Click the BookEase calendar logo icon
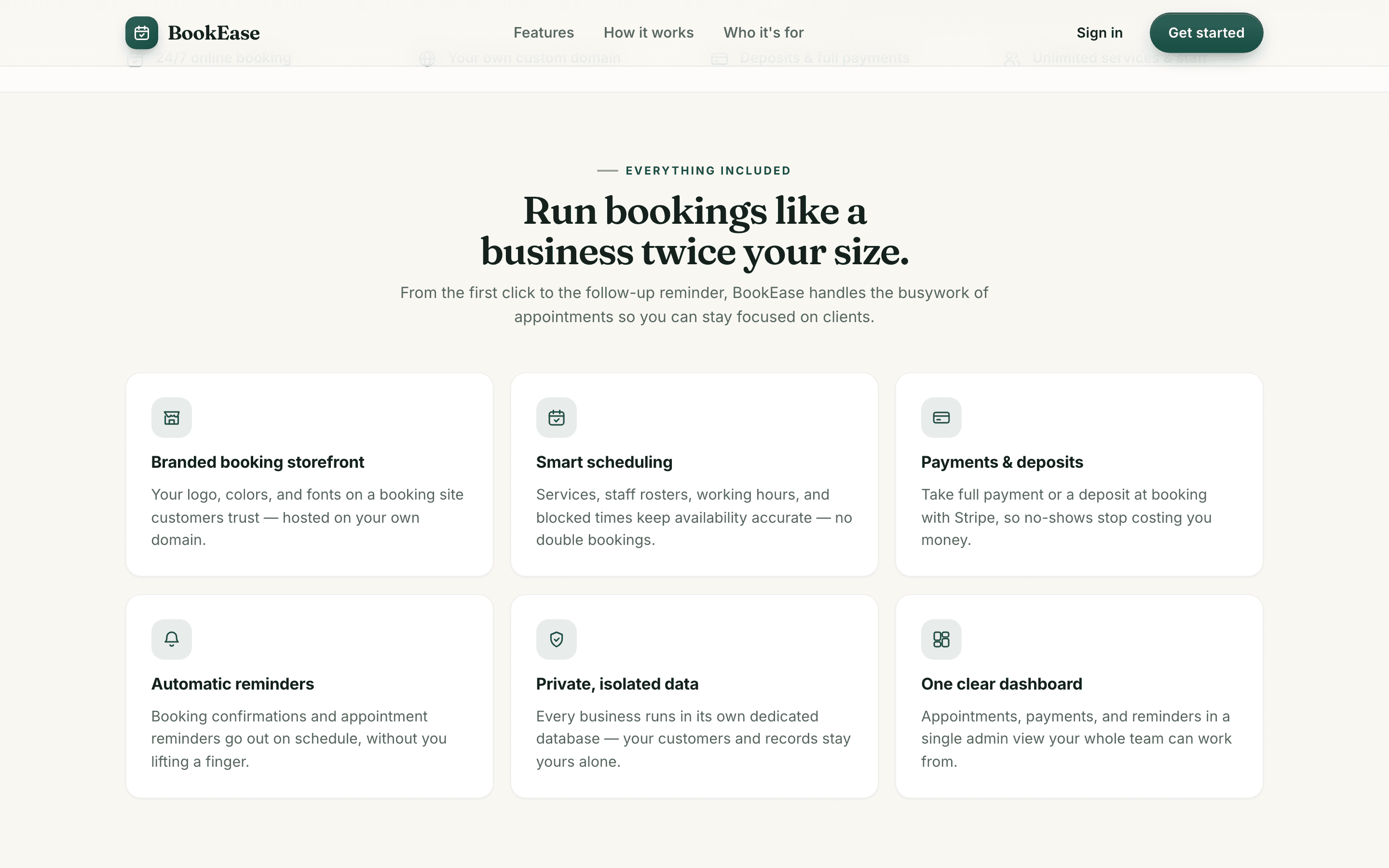Viewport: 1389px width, 868px height. click(142, 33)
